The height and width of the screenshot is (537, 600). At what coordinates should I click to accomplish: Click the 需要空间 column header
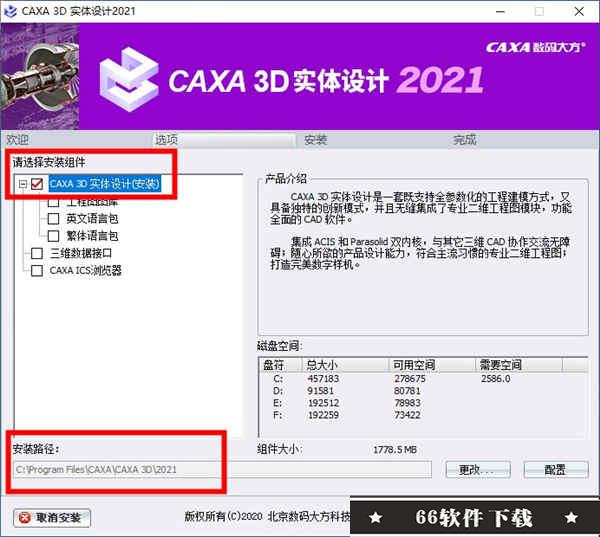519,365
